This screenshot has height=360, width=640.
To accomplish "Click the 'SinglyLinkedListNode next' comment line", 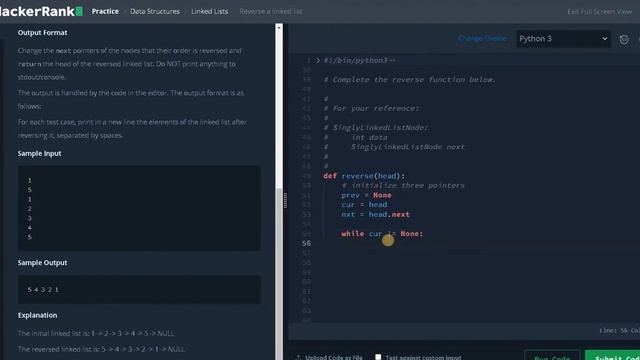I will coord(394,147).
